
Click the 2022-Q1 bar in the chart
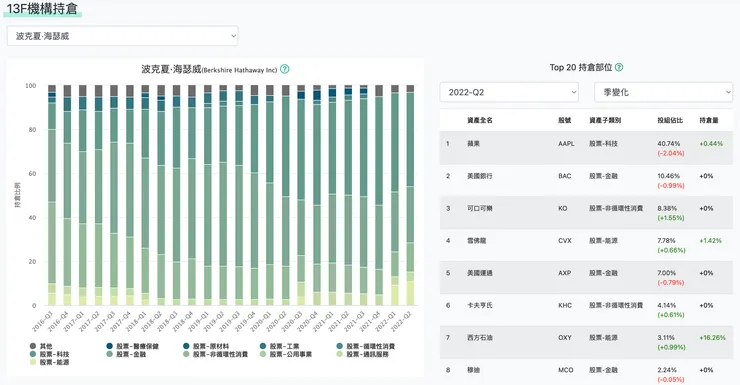[x=395, y=195]
